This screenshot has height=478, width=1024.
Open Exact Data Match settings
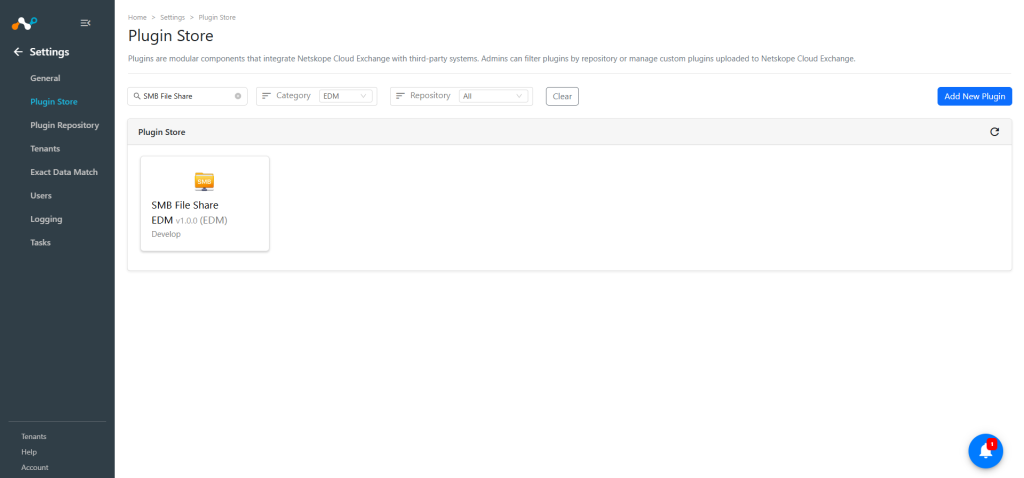point(64,172)
